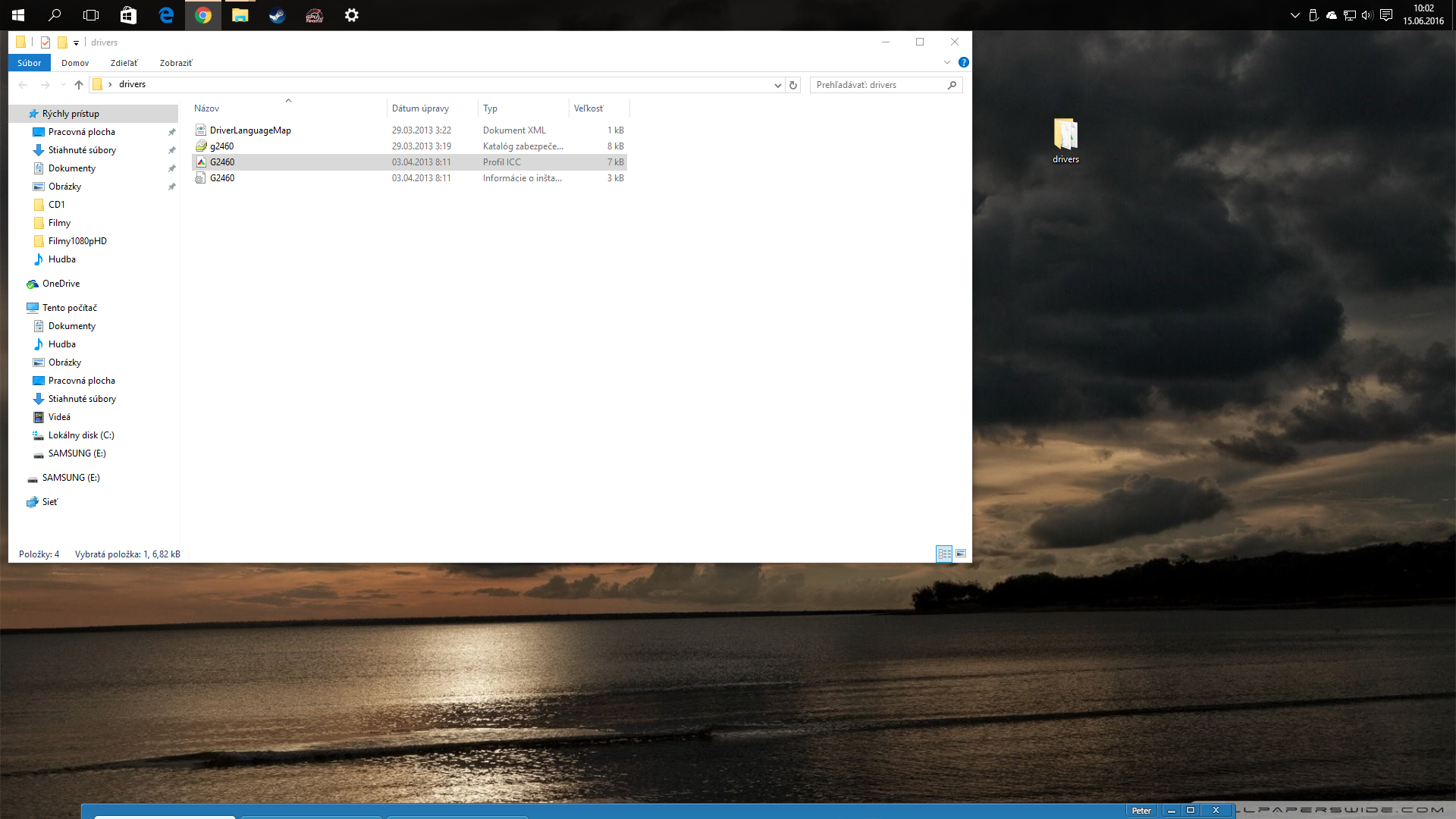Image resolution: width=1456 pixels, height=819 pixels.
Task: Sort files by Dátum úpravy column header
Action: click(420, 108)
